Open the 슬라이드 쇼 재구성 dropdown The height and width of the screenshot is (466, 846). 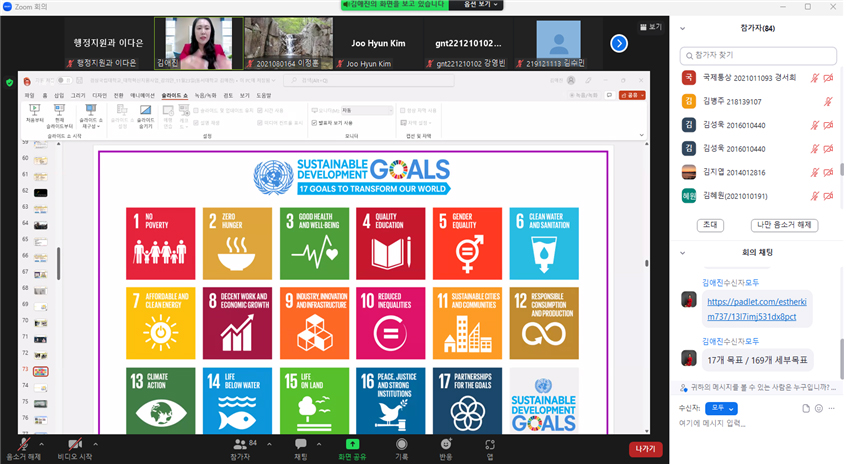[91, 116]
